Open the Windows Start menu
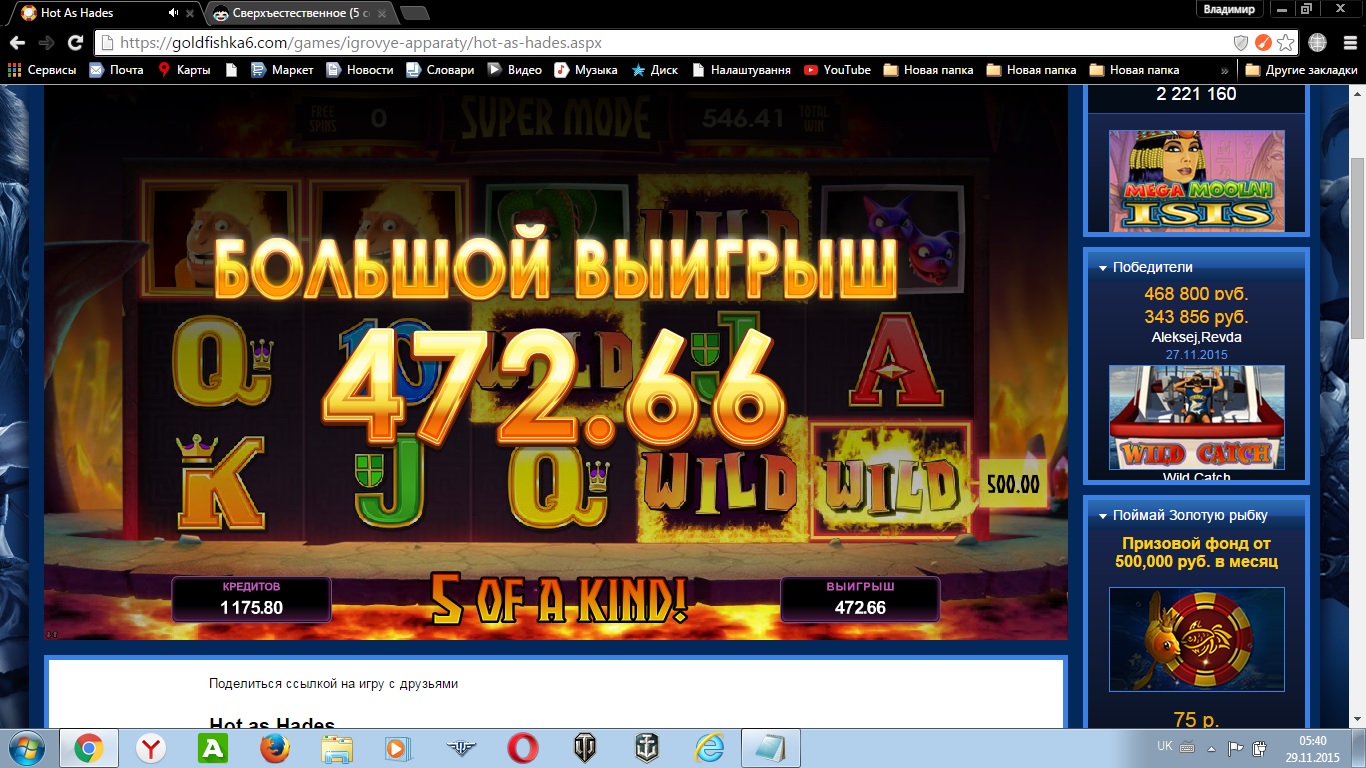 coord(24,748)
